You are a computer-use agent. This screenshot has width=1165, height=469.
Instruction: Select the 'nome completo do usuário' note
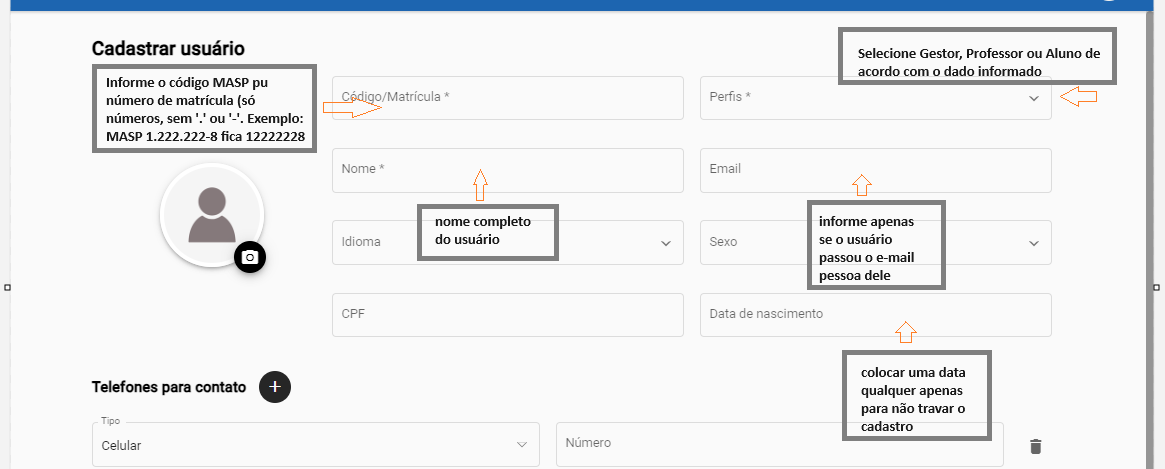(488, 231)
